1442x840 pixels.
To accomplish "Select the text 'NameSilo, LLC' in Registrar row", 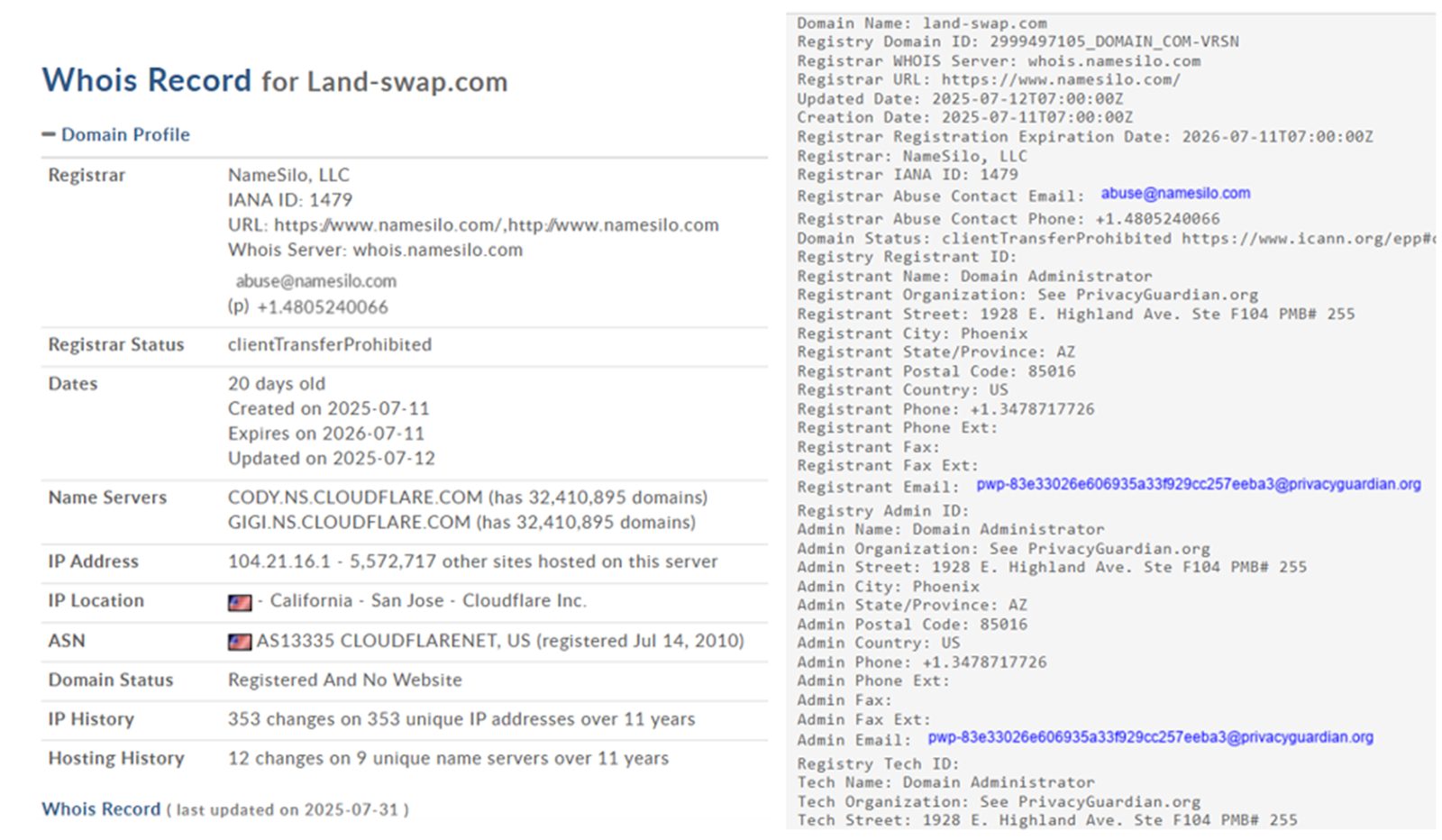I will pos(288,175).
